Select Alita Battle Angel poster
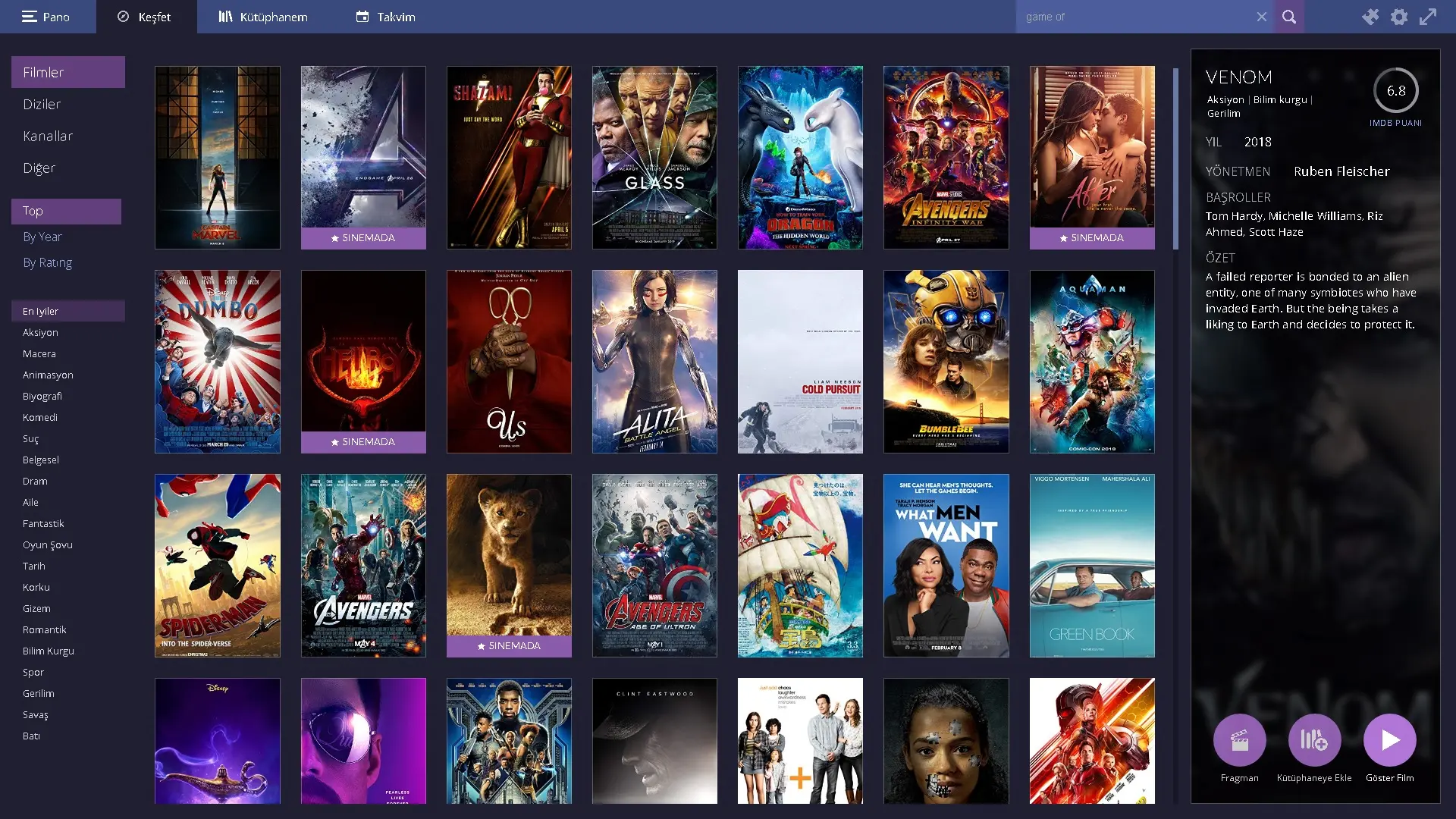Image resolution: width=1456 pixels, height=819 pixels. pyautogui.click(x=654, y=362)
